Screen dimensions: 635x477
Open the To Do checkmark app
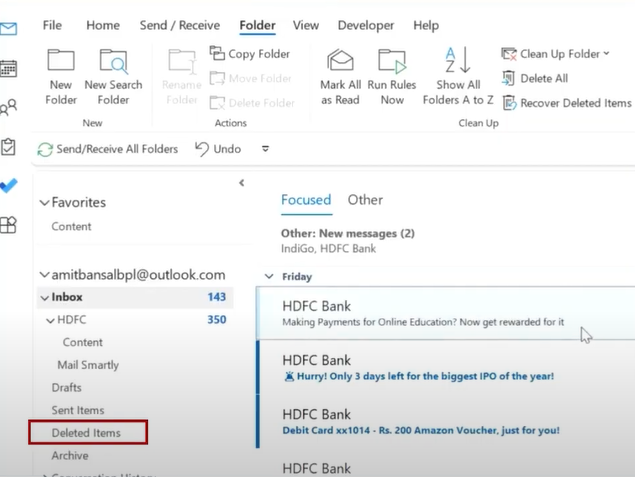(x=9, y=185)
